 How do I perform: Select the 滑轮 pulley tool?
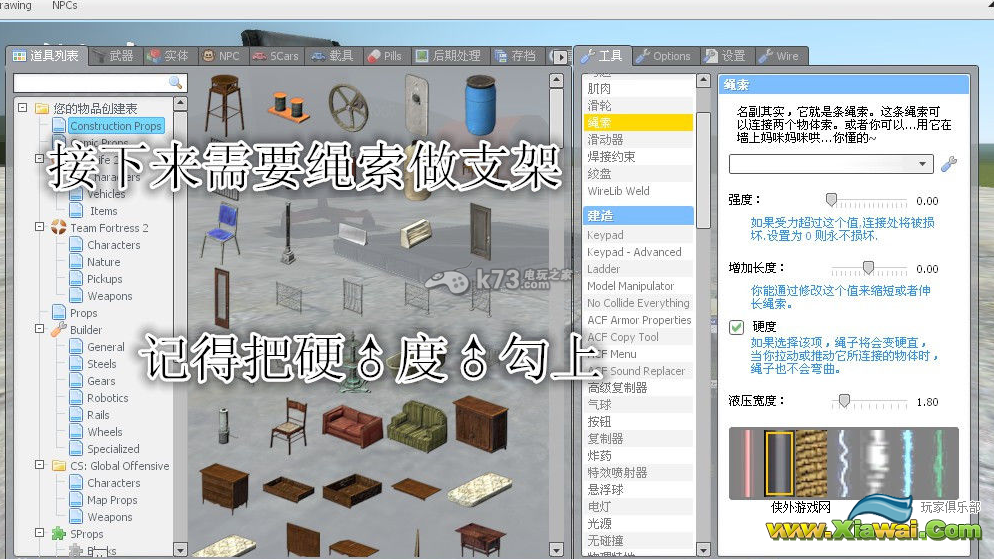[x=638, y=105]
